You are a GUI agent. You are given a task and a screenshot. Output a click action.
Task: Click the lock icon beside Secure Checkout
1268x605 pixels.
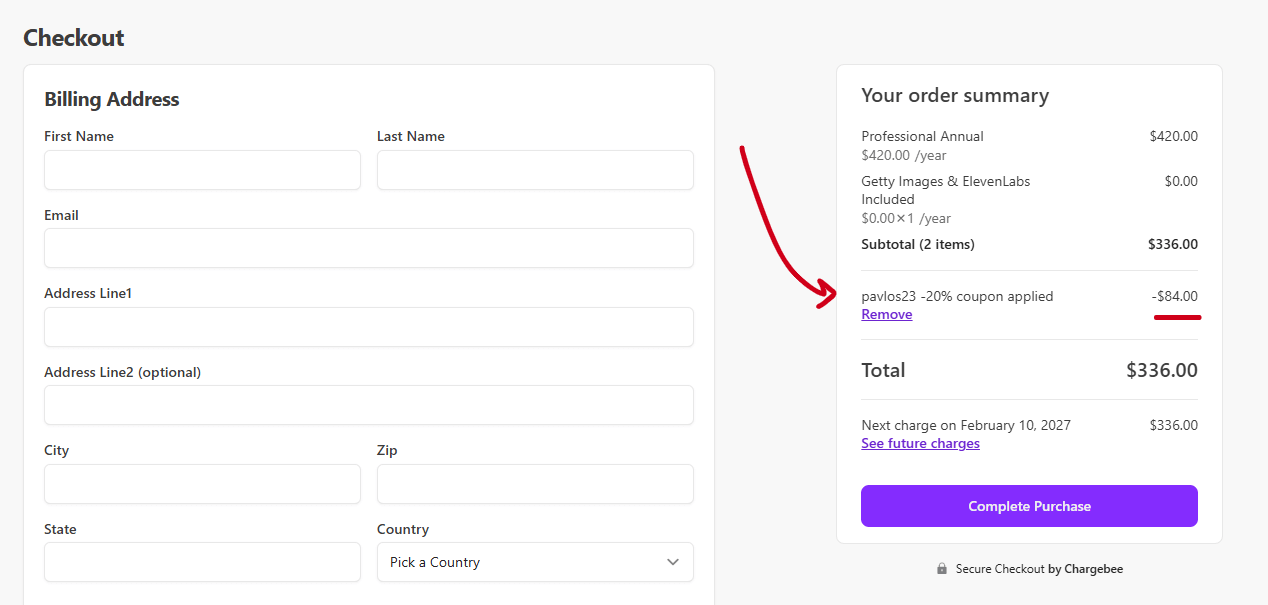(x=942, y=569)
